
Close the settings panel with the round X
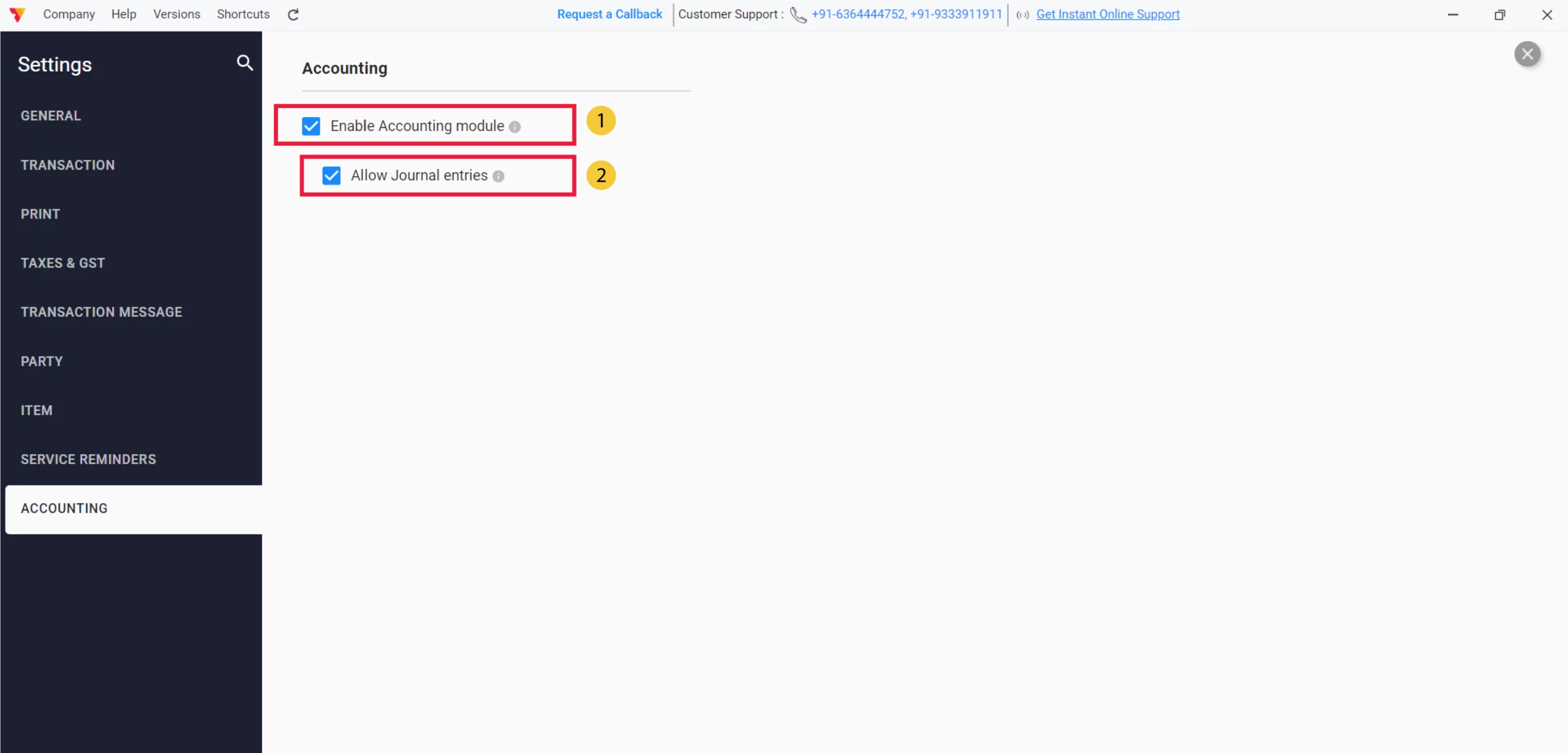tap(1527, 54)
